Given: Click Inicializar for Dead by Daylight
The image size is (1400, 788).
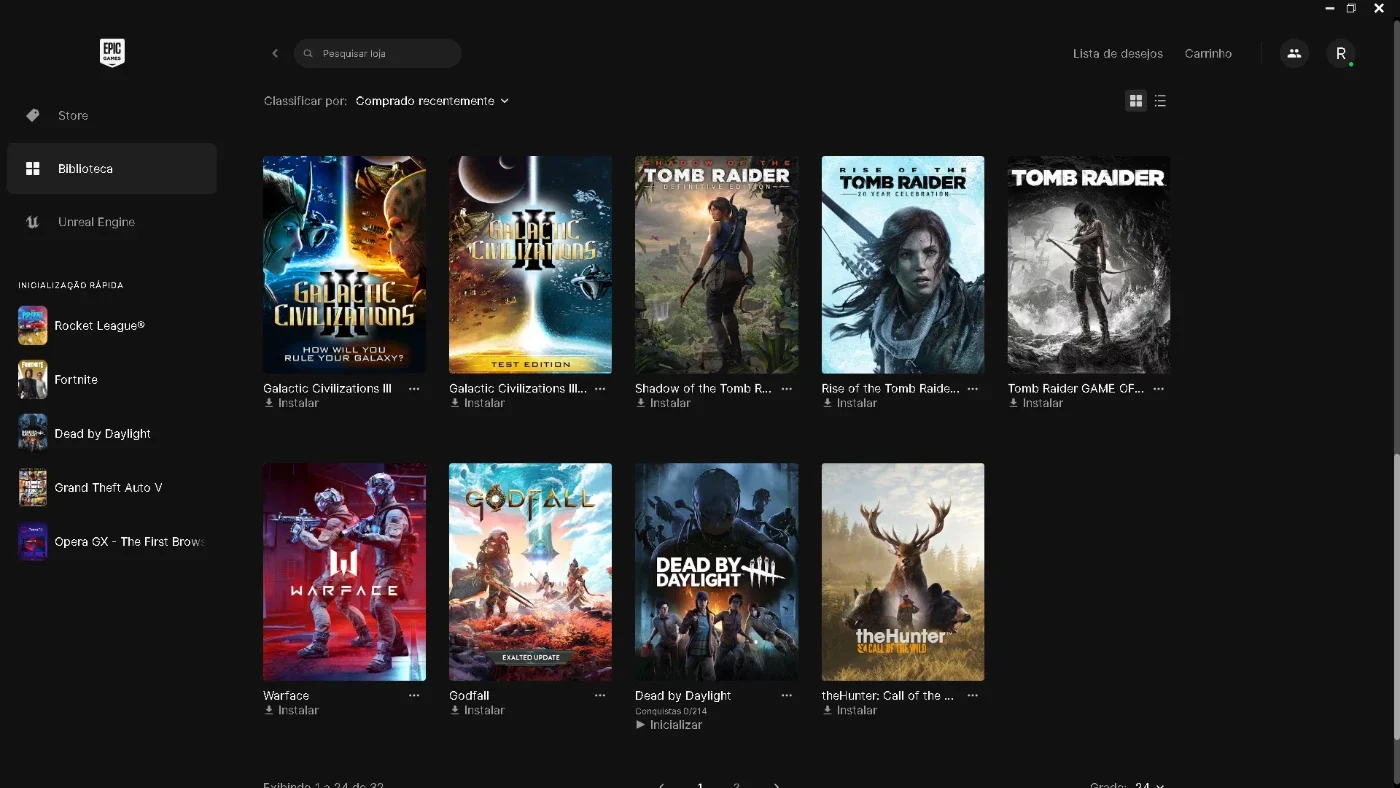Looking at the screenshot, I should (x=669, y=725).
